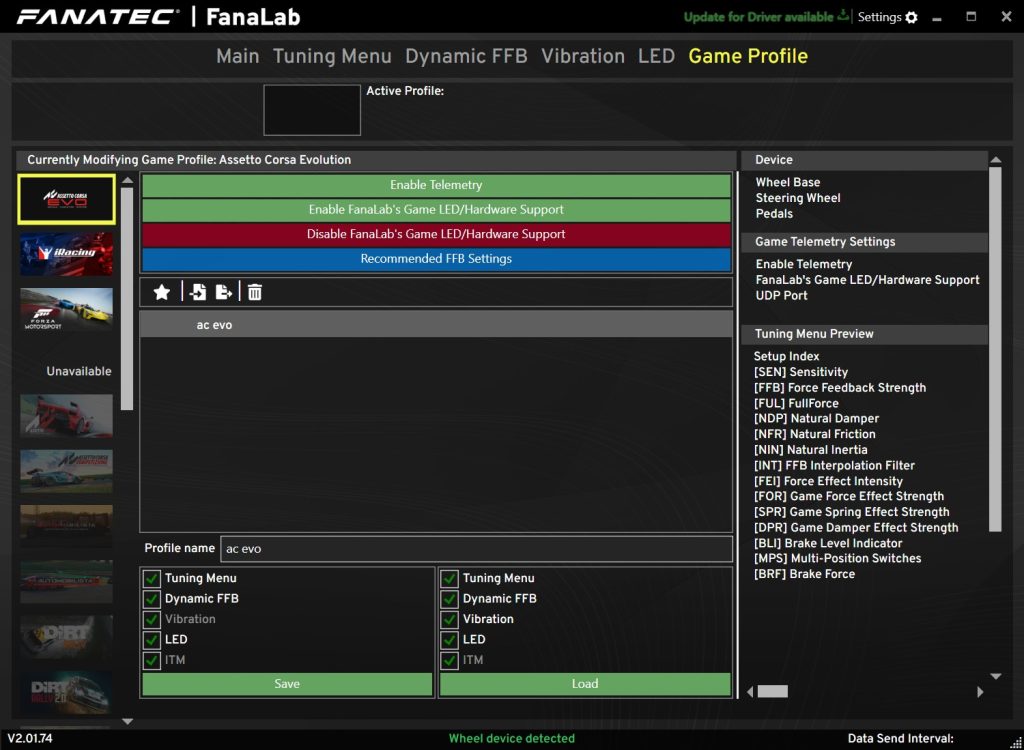Toggle Vibration checkbox in the Load column
Viewport: 1024px width, 750px height.
(x=450, y=619)
